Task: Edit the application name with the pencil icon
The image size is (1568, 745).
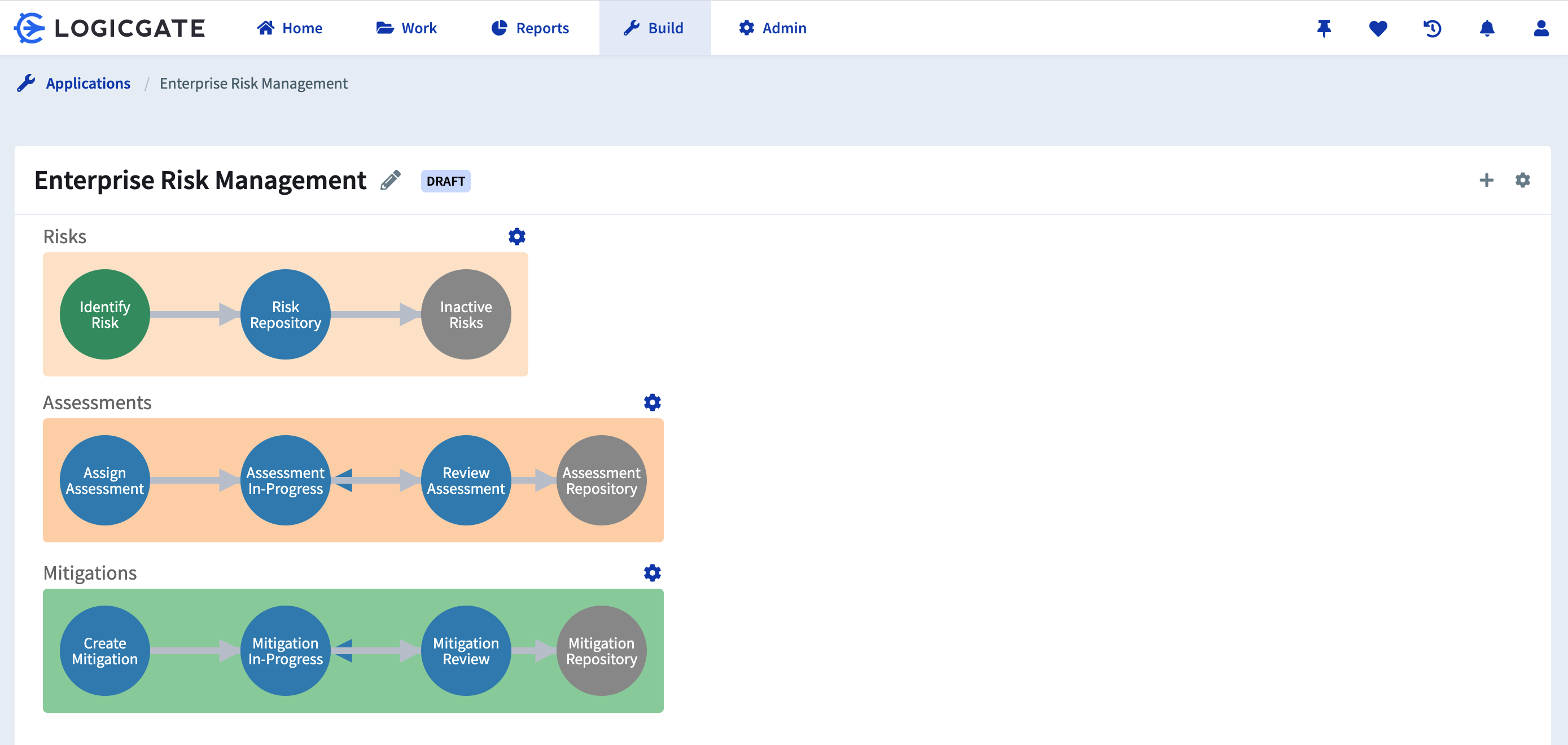Action: tap(391, 180)
